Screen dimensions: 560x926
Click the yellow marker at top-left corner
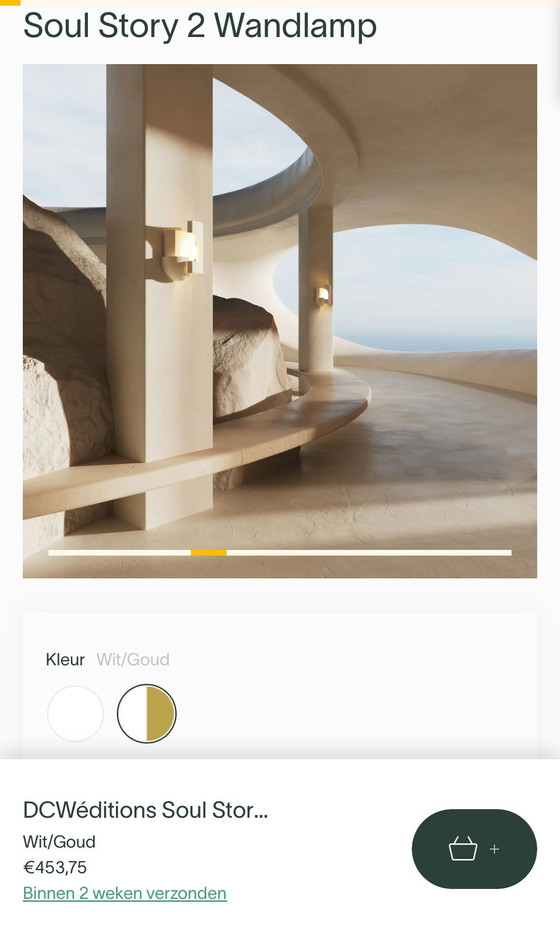click(10, 2)
